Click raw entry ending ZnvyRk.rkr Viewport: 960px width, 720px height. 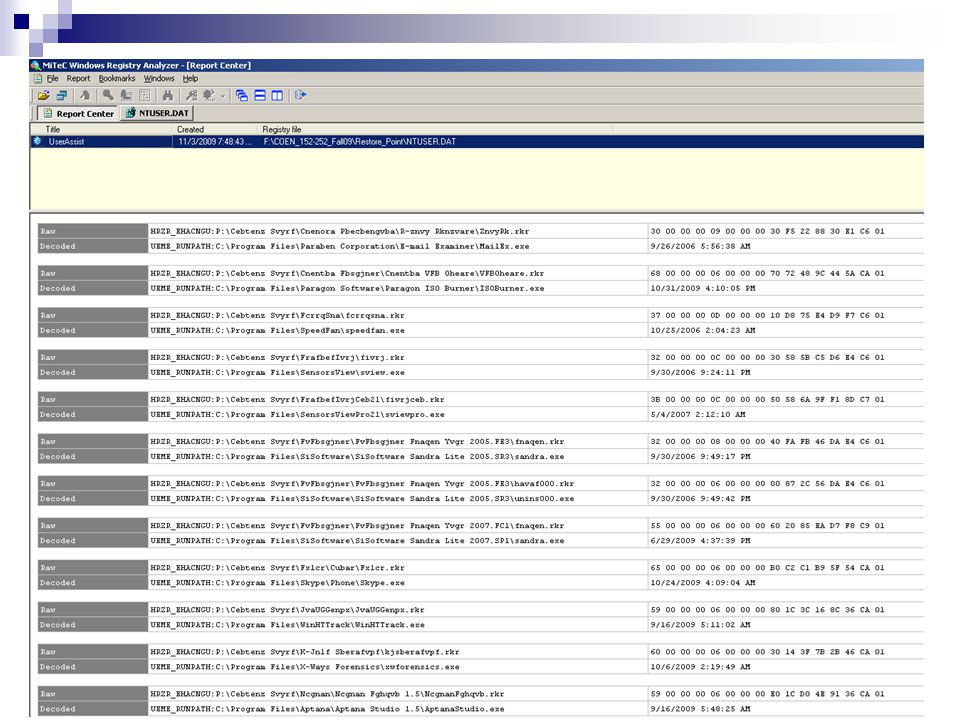tap(340, 231)
